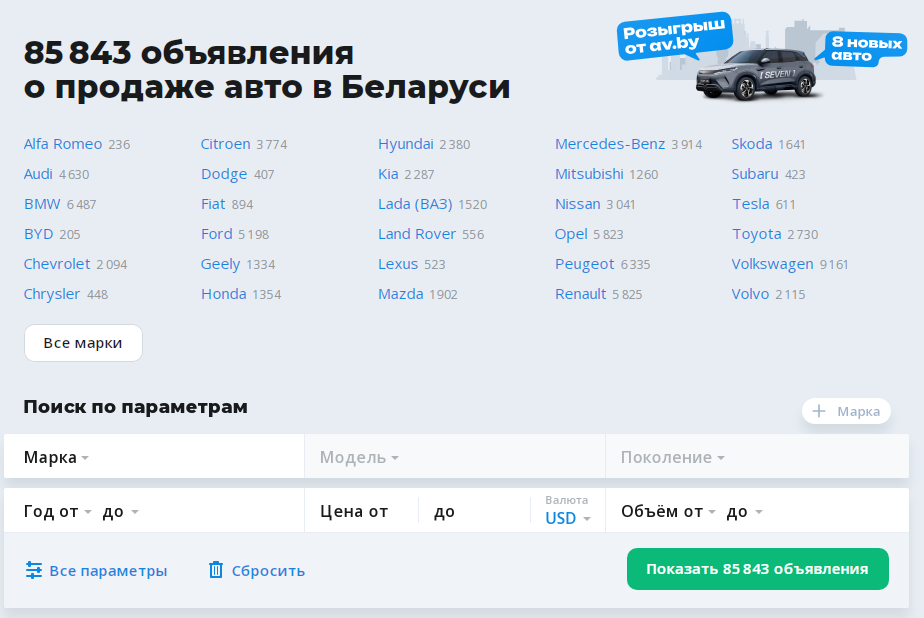Viewport: 924px width, 618px height.
Task: Open Lexus listings
Action: point(398,265)
